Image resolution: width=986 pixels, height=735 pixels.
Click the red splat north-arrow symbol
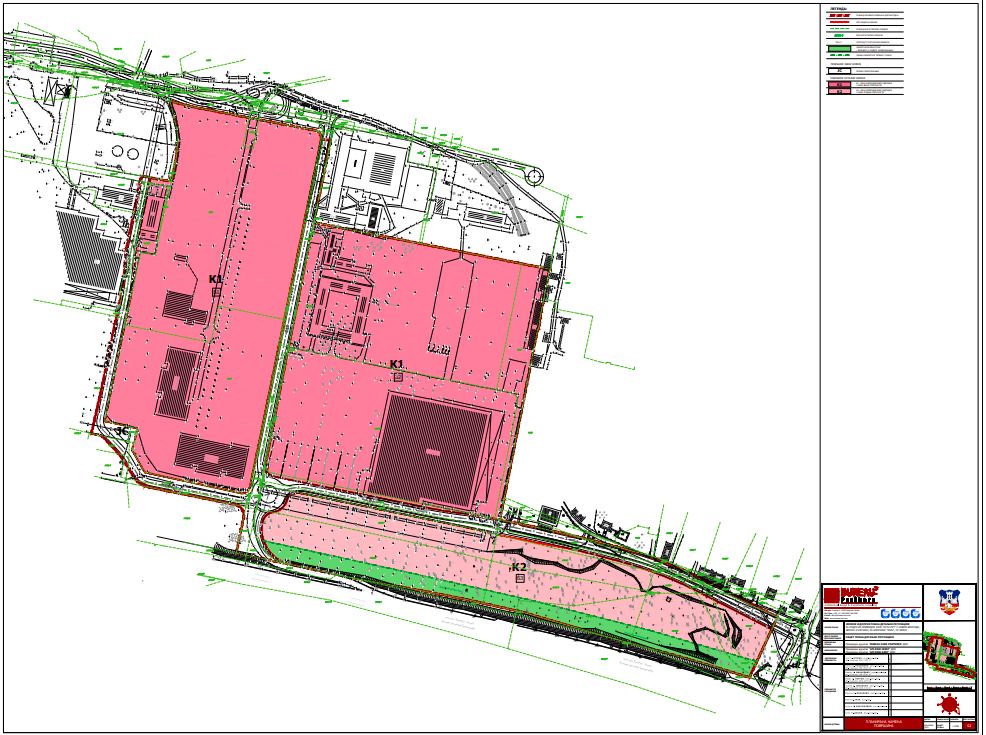[949, 706]
